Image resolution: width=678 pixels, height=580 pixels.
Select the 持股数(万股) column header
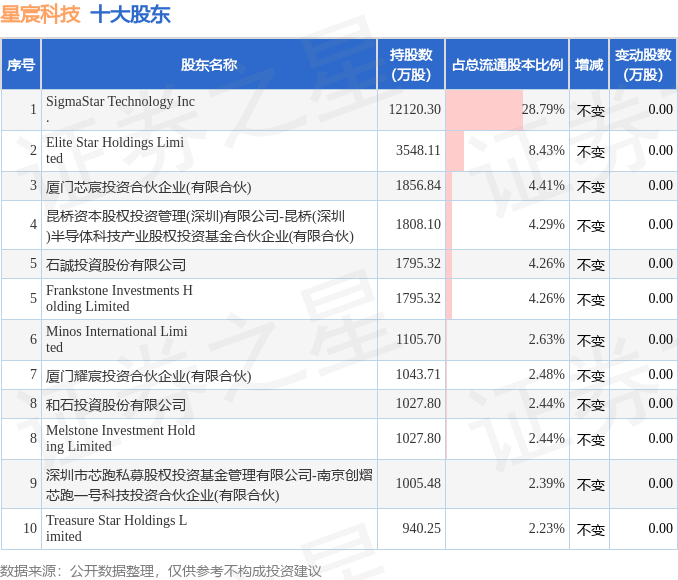coord(411,64)
